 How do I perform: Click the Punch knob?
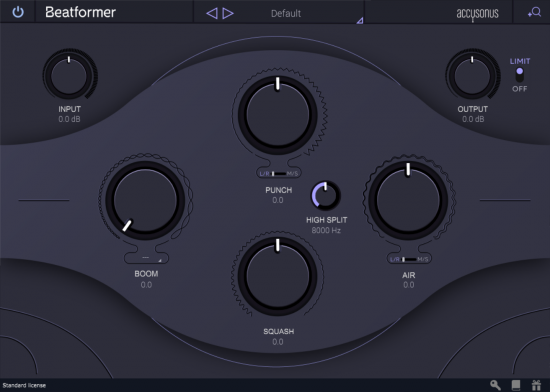[x=278, y=115]
